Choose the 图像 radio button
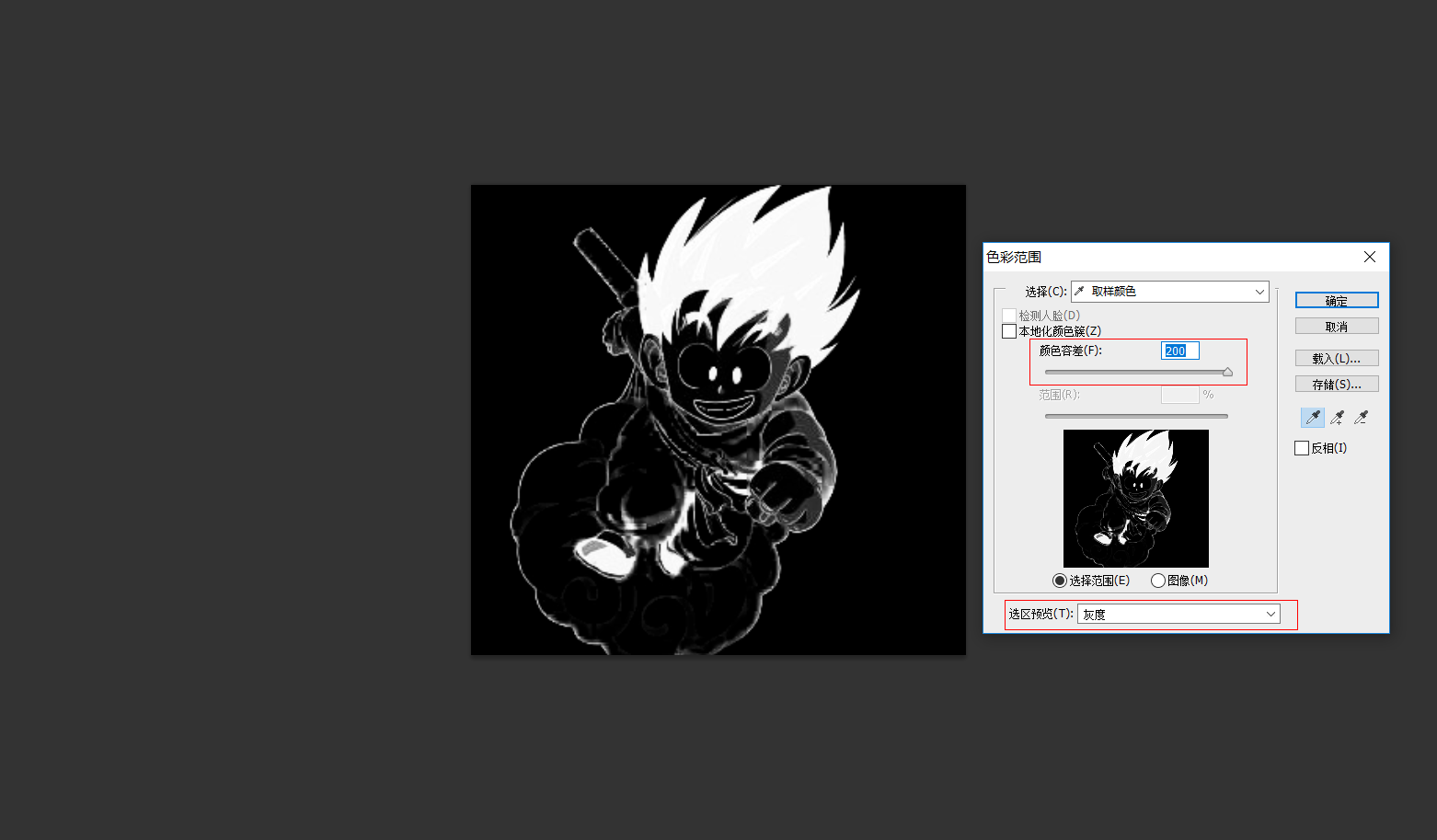Viewport: 1437px width, 840px height. [1158, 581]
